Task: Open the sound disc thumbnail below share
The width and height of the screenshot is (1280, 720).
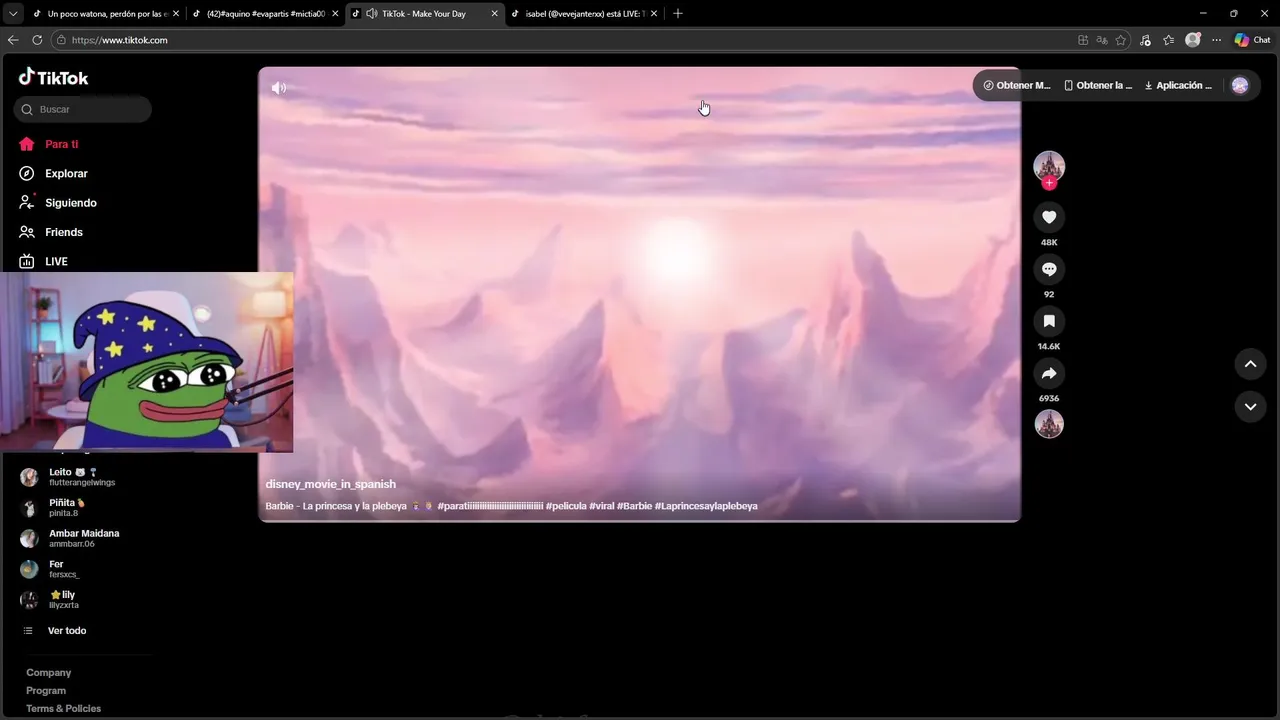Action: 1049,424
